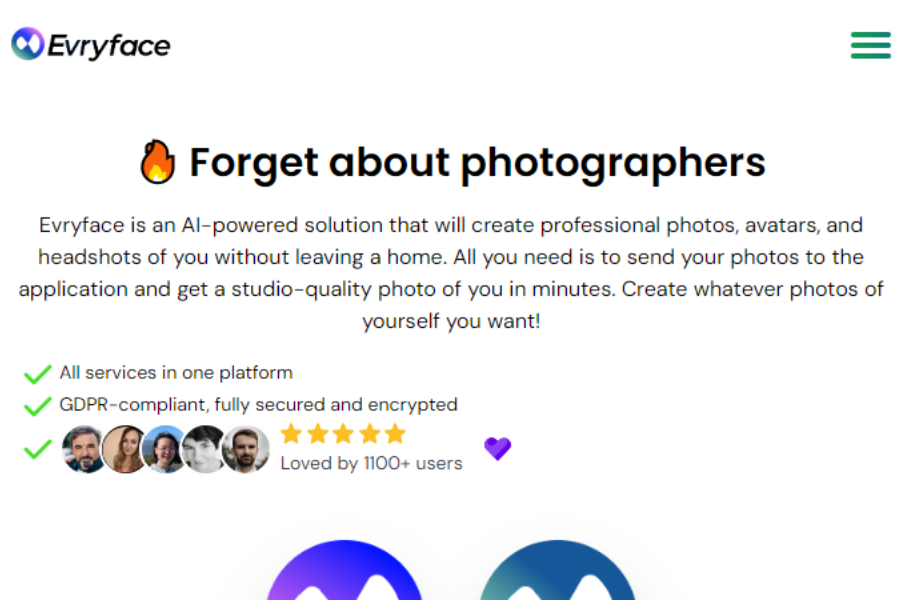This screenshot has height=600, width=900.
Task: Click the fire emoji next to the headline
Action: [x=158, y=160]
